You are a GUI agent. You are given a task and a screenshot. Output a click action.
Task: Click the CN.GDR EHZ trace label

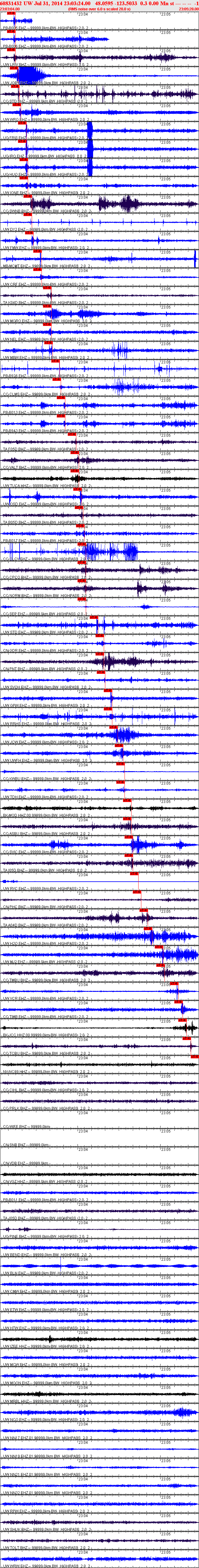[x=46, y=651]
